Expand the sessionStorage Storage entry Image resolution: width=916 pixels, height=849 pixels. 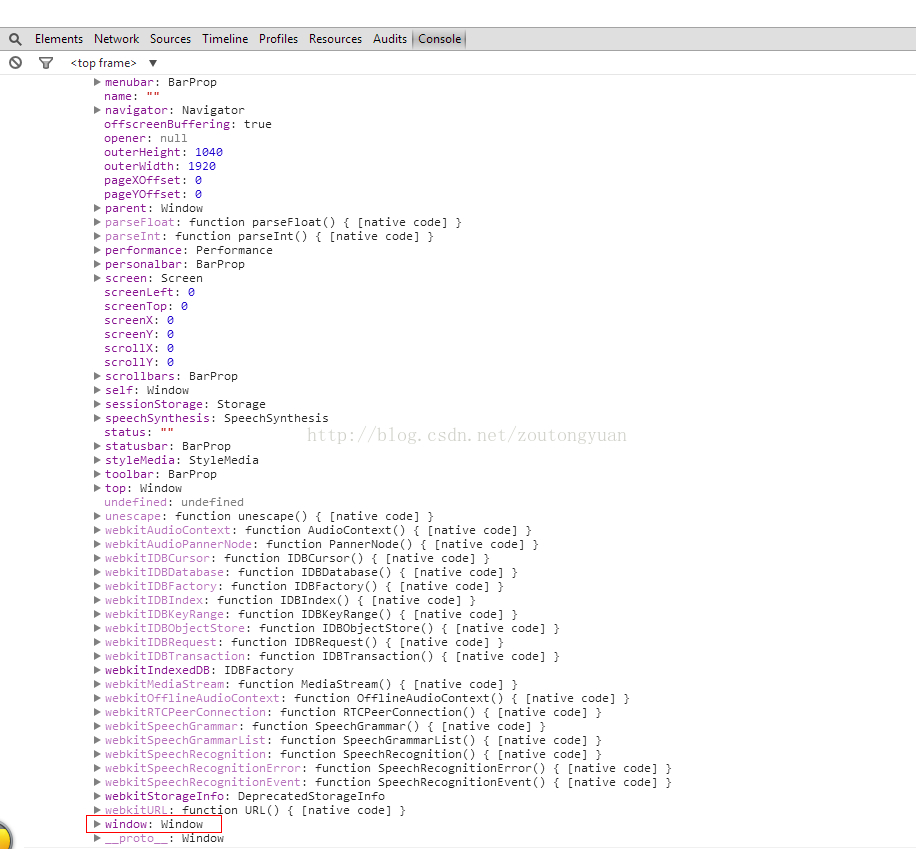point(97,404)
